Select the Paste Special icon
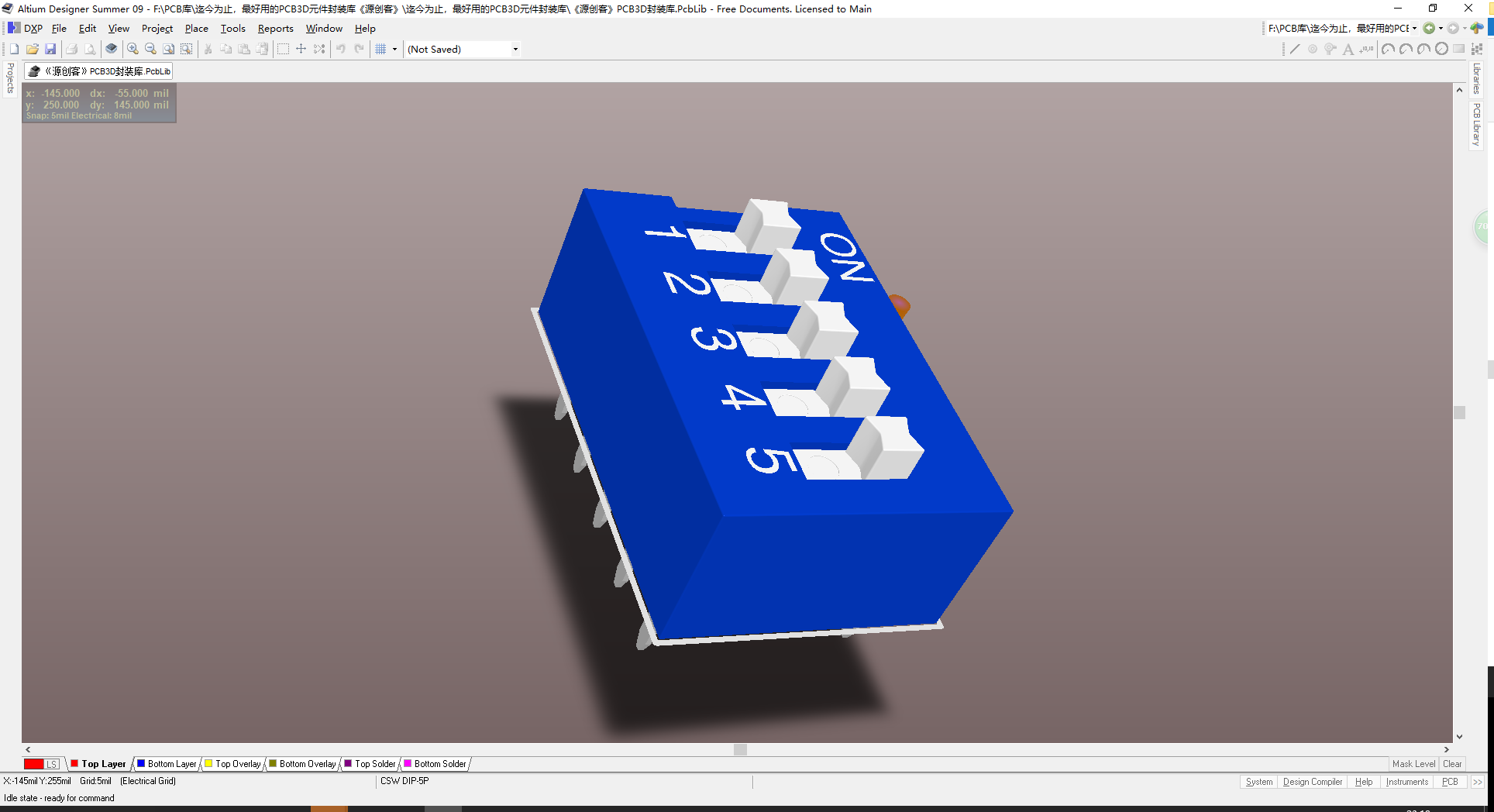Screen dimensions: 1494x812 click(262, 49)
